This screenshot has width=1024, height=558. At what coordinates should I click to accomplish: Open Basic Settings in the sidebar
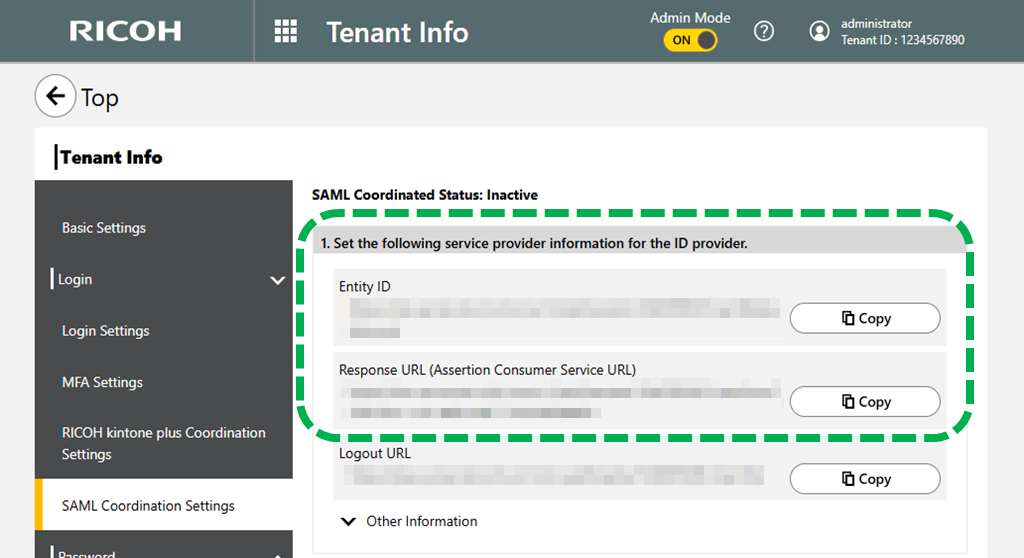pos(104,228)
